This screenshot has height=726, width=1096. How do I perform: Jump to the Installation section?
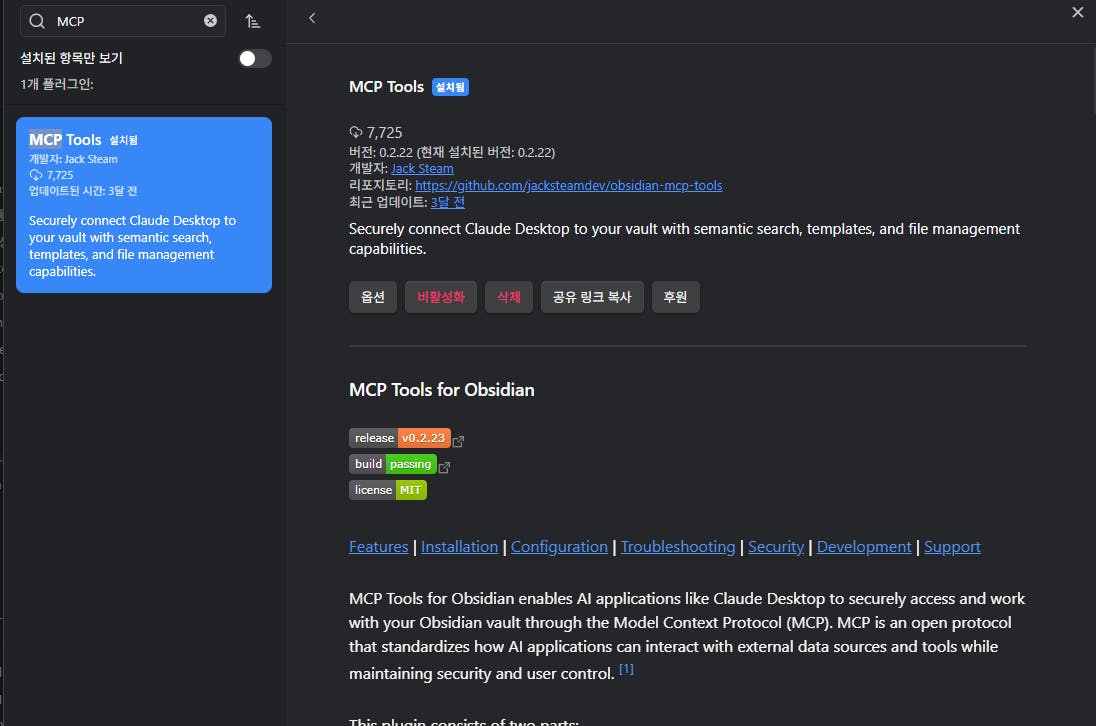[459, 546]
